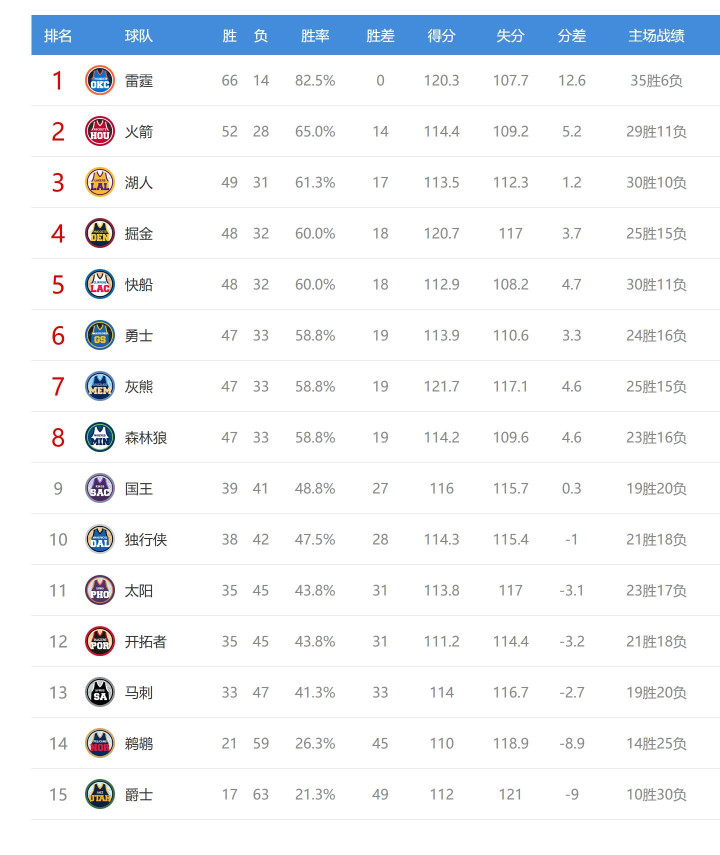The width and height of the screenshot is (720, 855).
Task: Click the Kings SAC team logo
Action: coord(100,488)
